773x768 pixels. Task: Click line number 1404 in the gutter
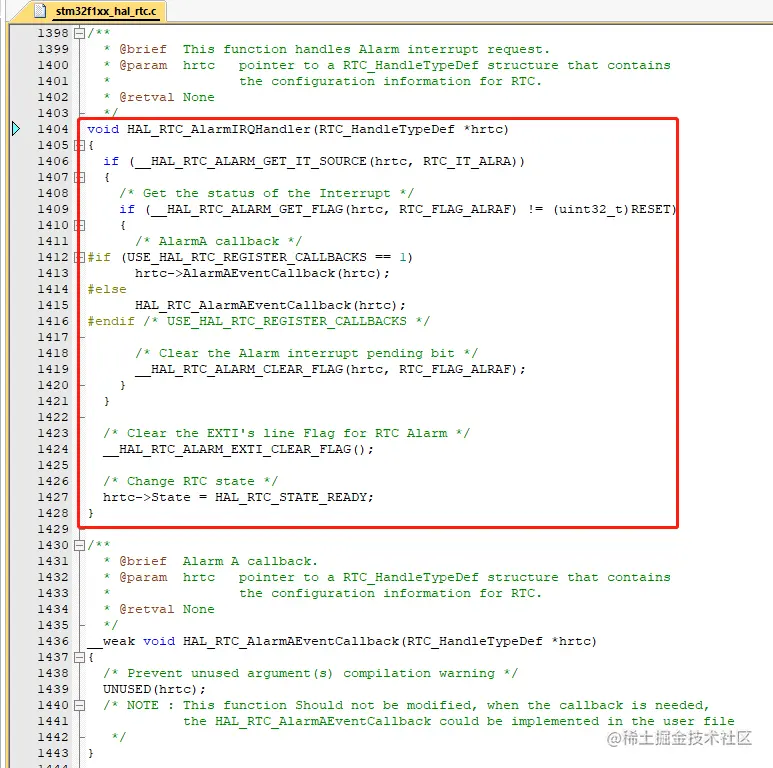[x=53, y=129]
